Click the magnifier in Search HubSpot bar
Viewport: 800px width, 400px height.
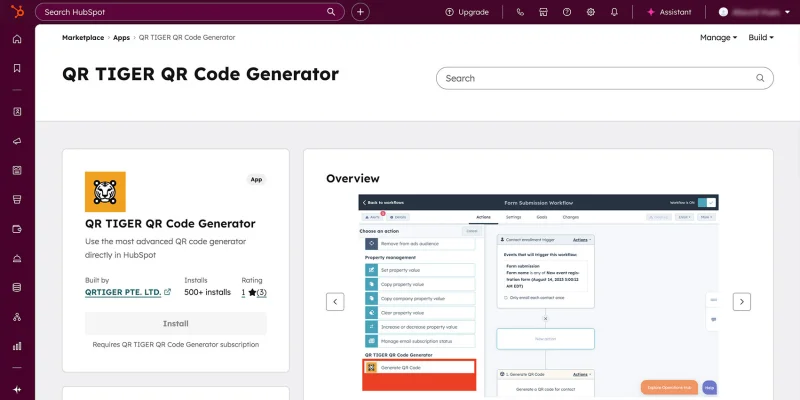[x=331, y=12]
